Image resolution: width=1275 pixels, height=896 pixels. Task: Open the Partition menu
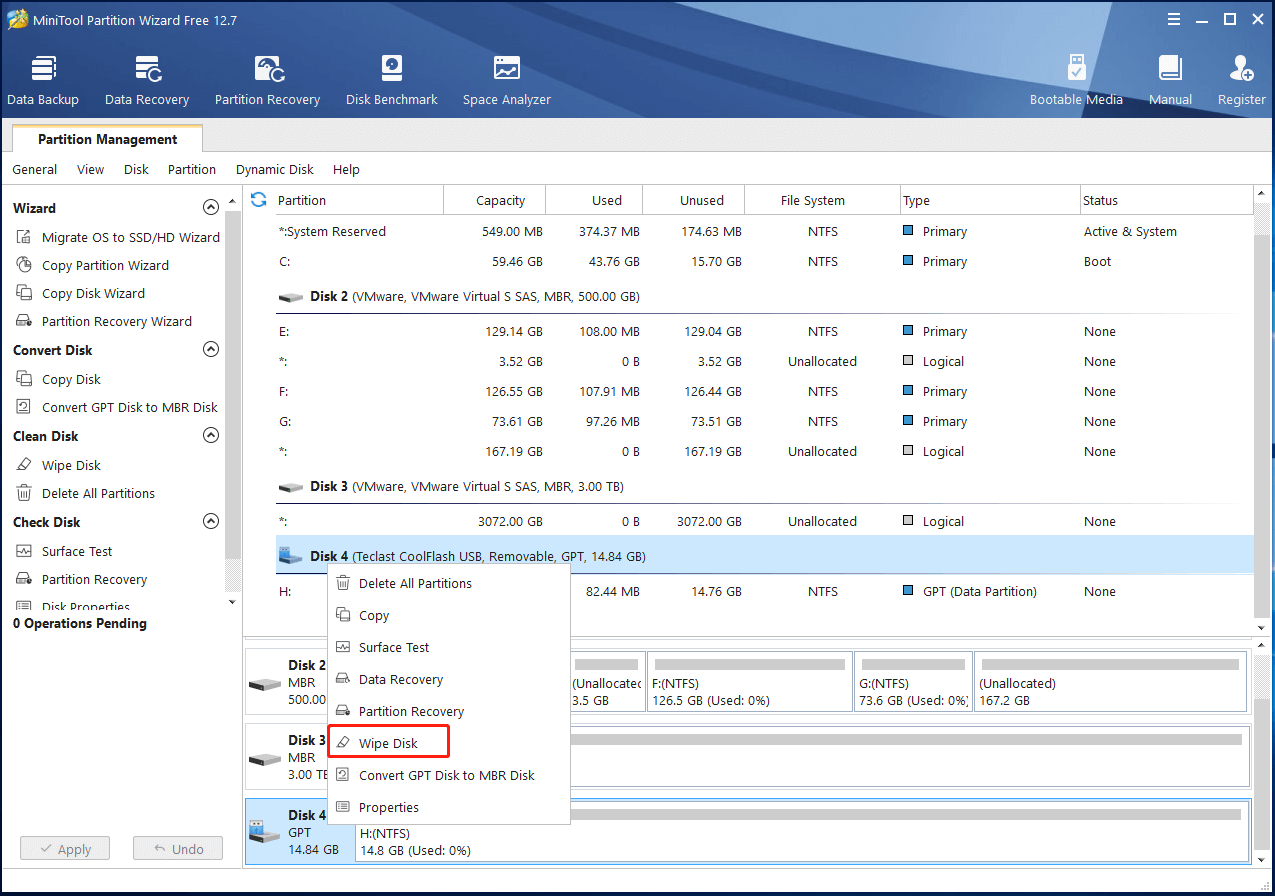pyautogui.click(x=192, y=169)
